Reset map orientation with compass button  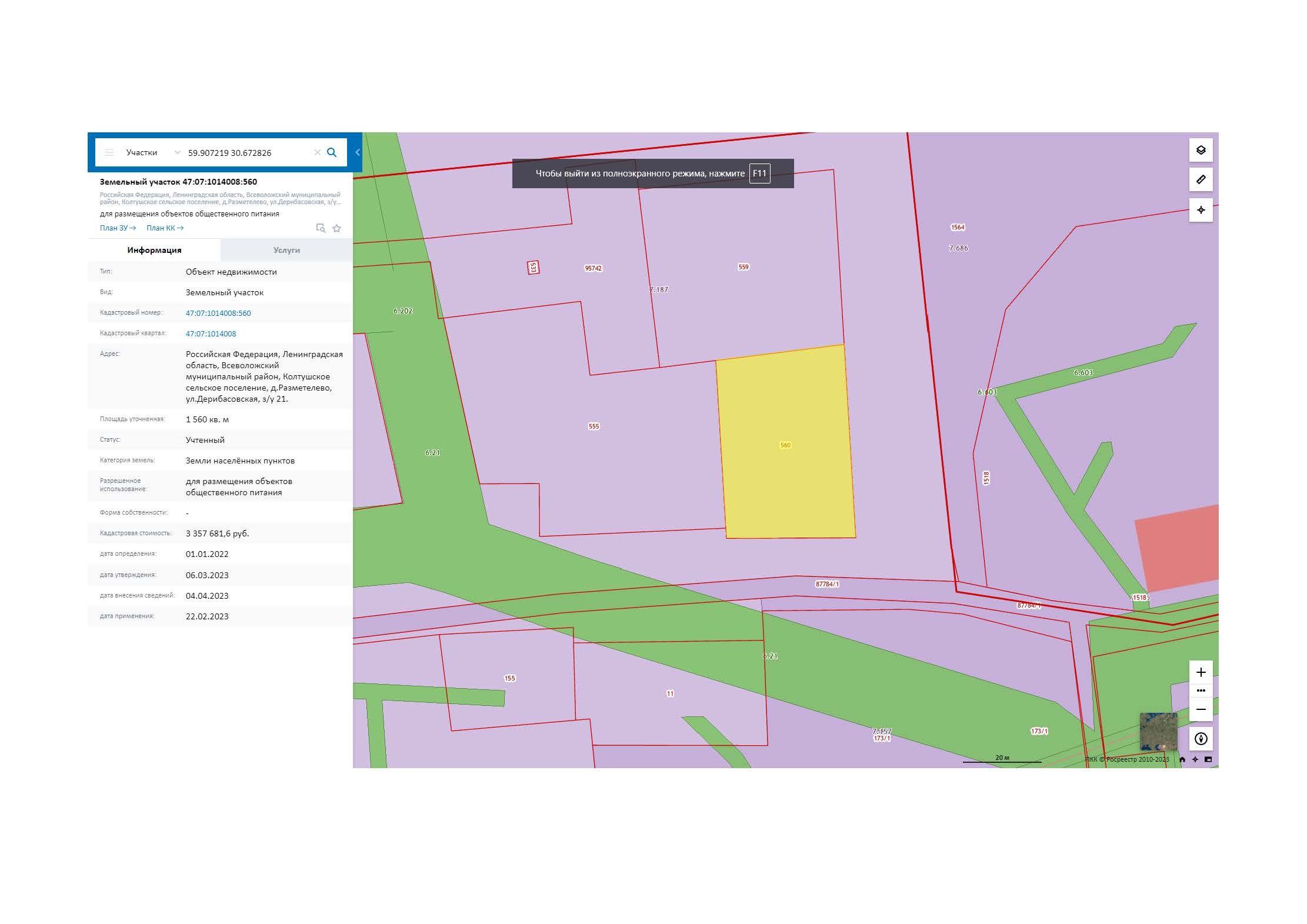[1201, 739]
